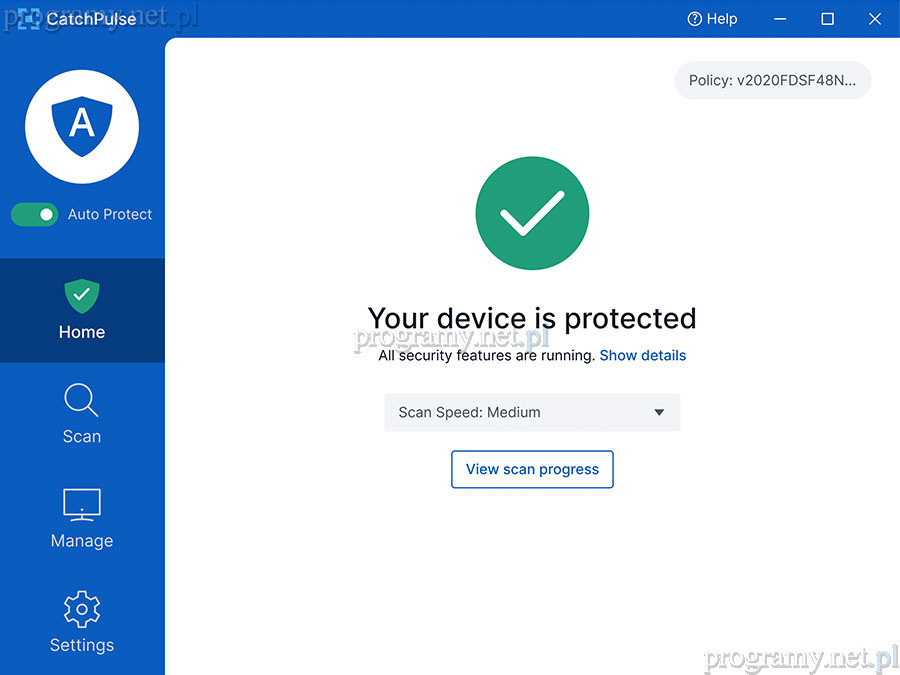Open Settings using the gear icon
The height and width of the screenshot is (675, 900).
pyautogui.click(x=81, y=609)
